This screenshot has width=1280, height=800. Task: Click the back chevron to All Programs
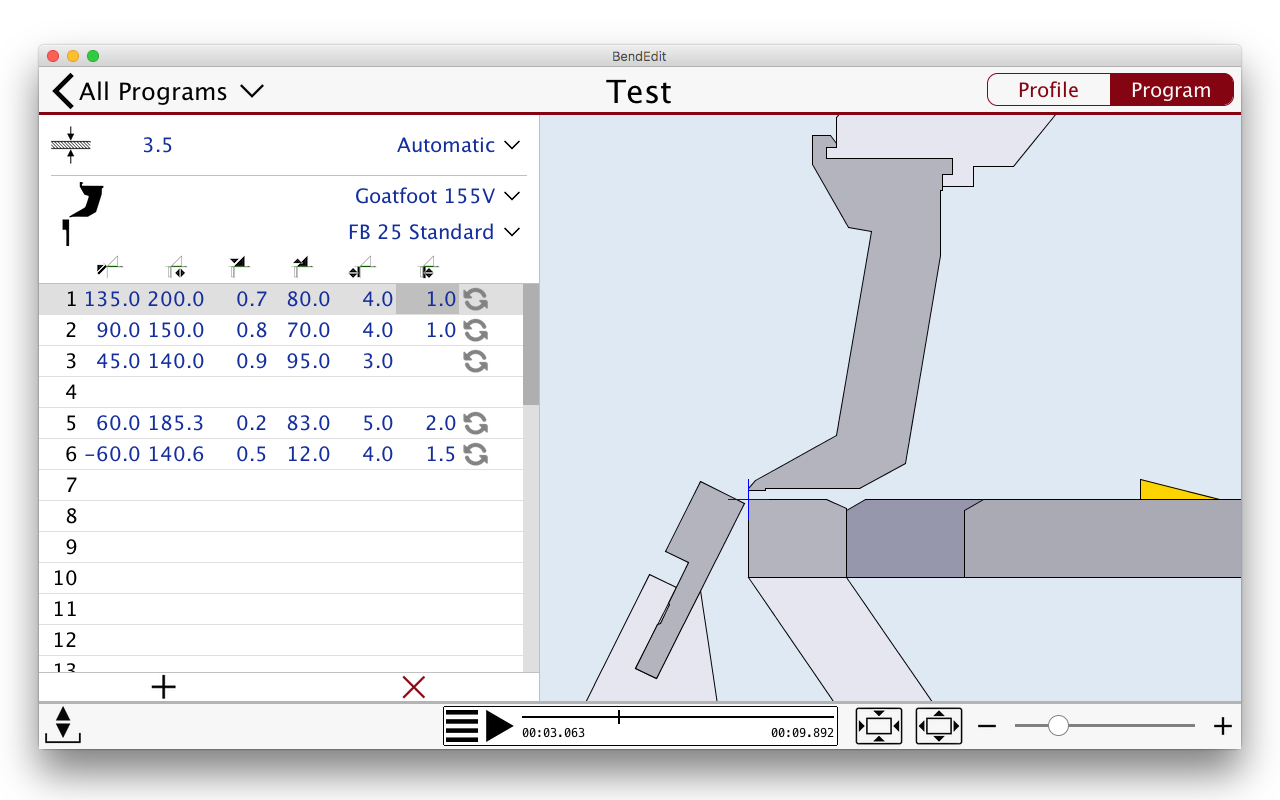pyautogui.click(x=64, y=91)
